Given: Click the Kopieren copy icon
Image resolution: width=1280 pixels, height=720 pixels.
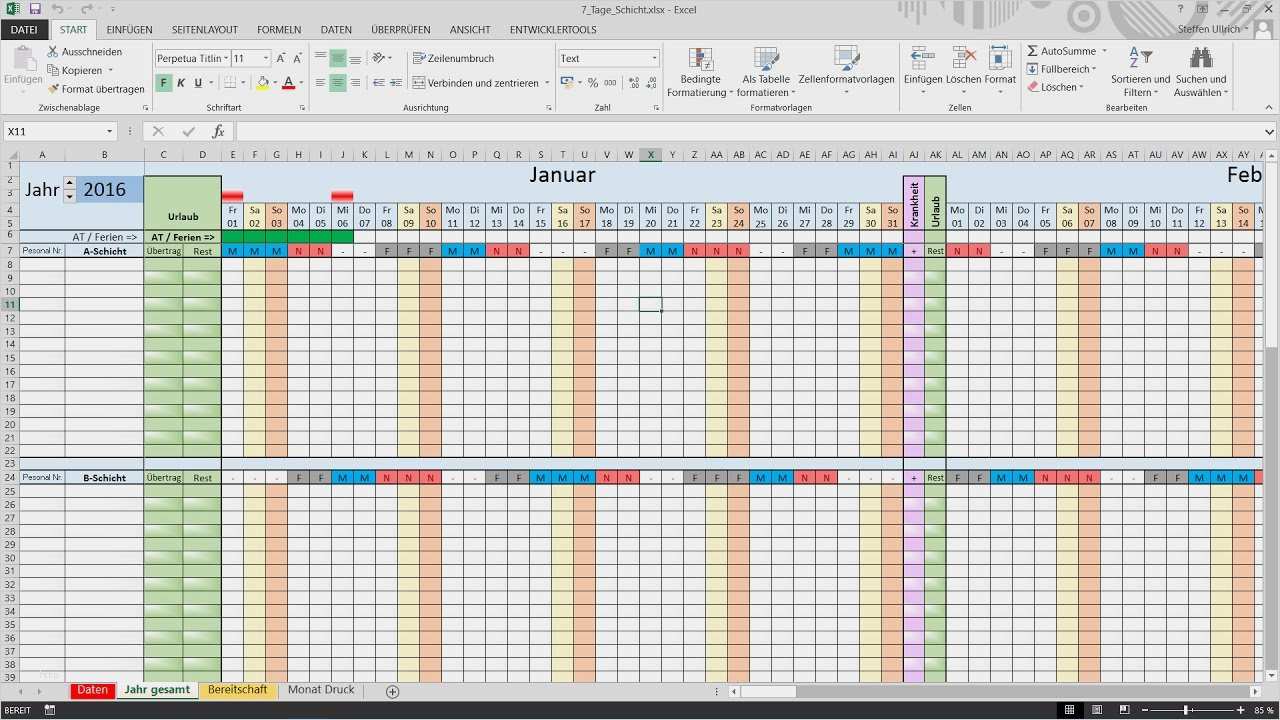Looking at the screenshot, I should coord(53,70).
